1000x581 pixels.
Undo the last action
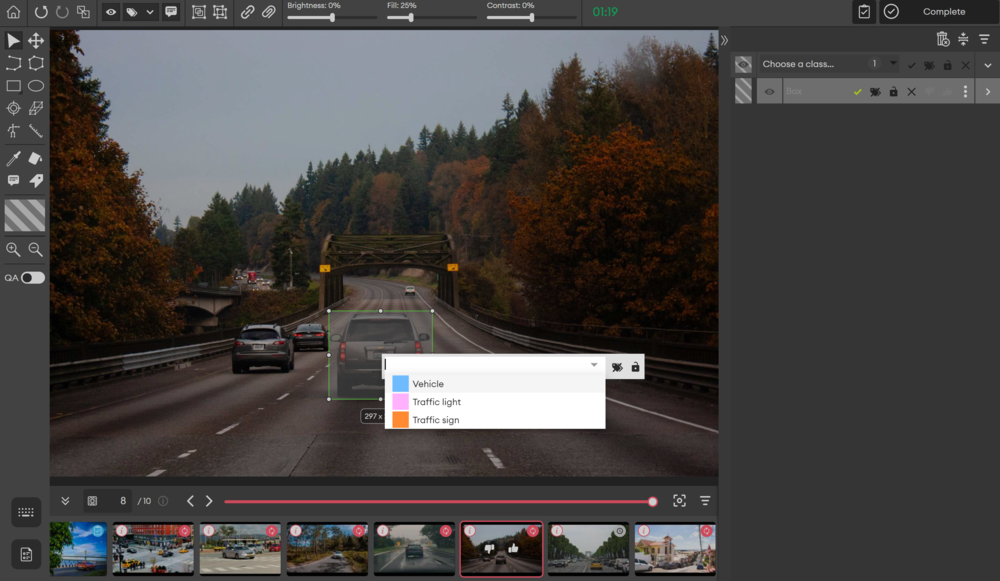coord(41,11)
